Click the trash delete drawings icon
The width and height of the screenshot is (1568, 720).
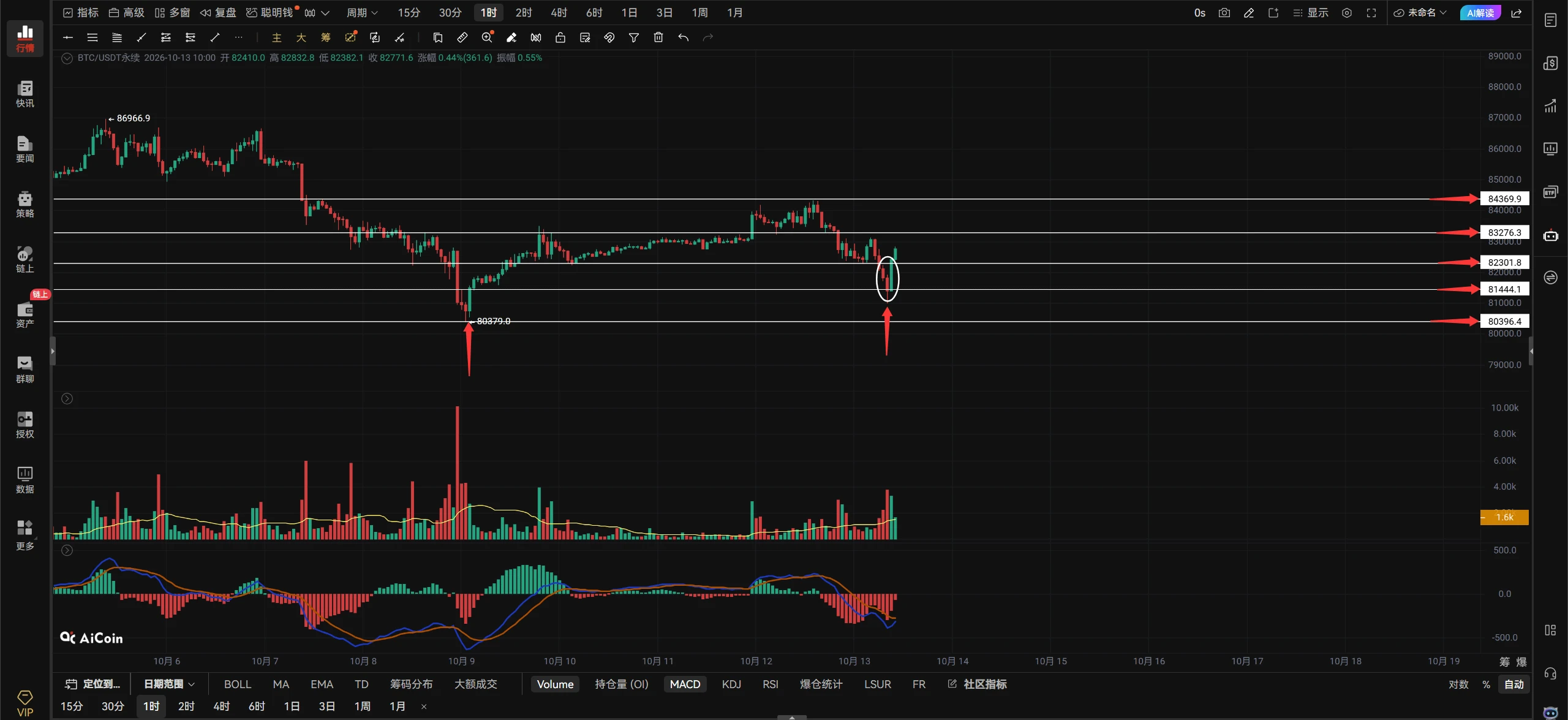coord(658,37)
